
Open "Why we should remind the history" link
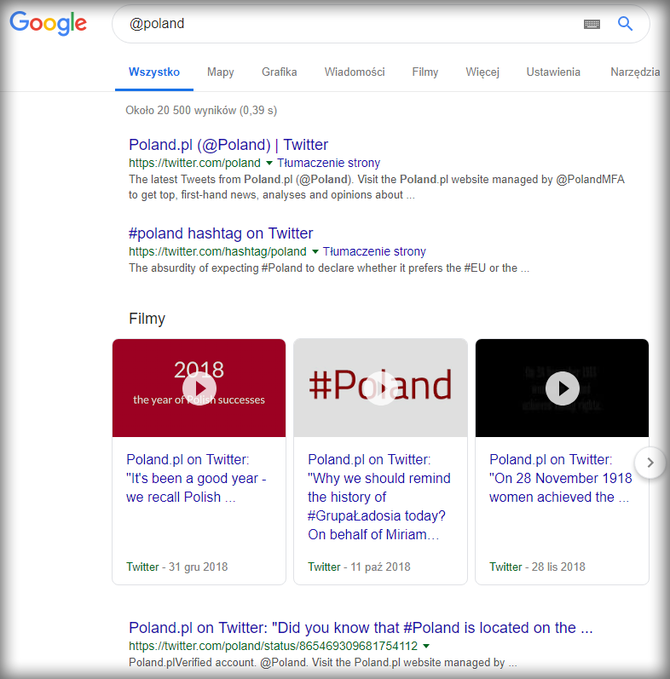pyautogui.click(x=379, y=497)
